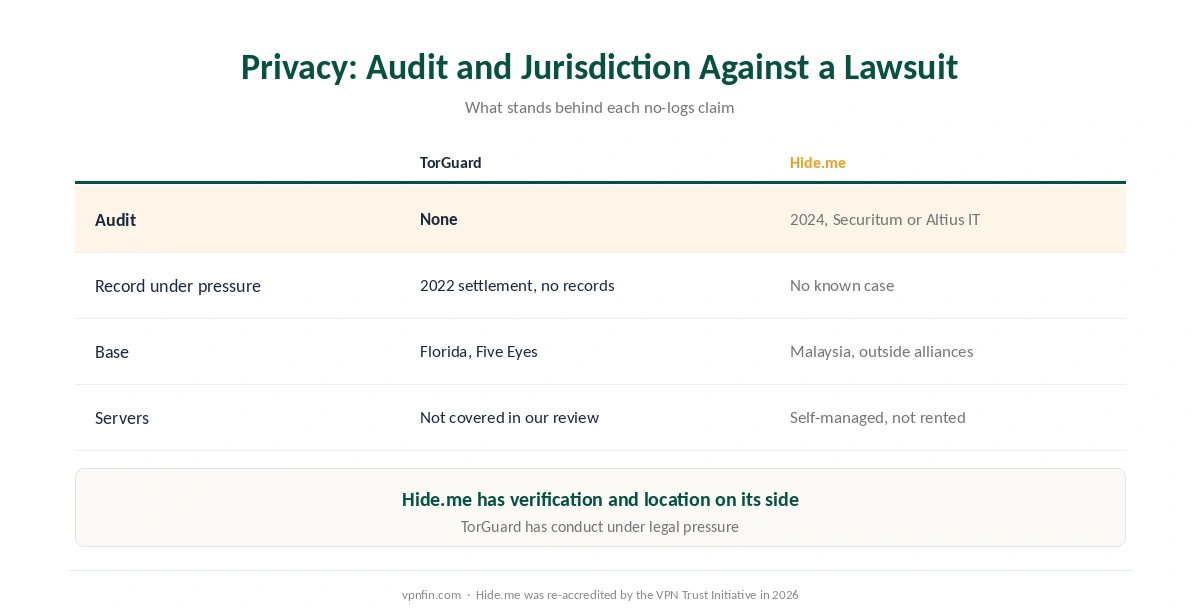Click the 'Self-managed, not rented' cell

pos(878,417)
